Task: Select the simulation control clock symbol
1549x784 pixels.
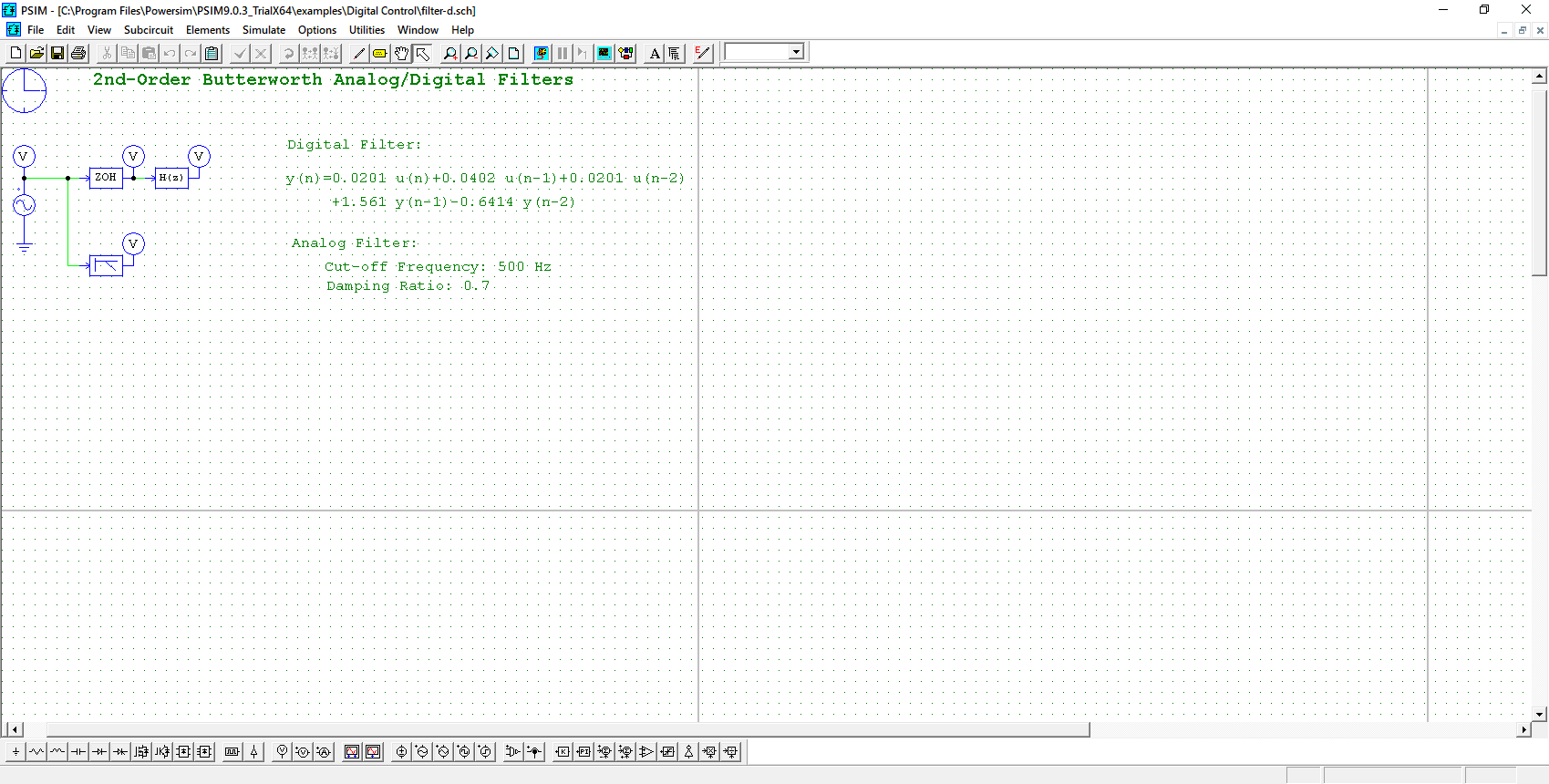Action: 24,90
